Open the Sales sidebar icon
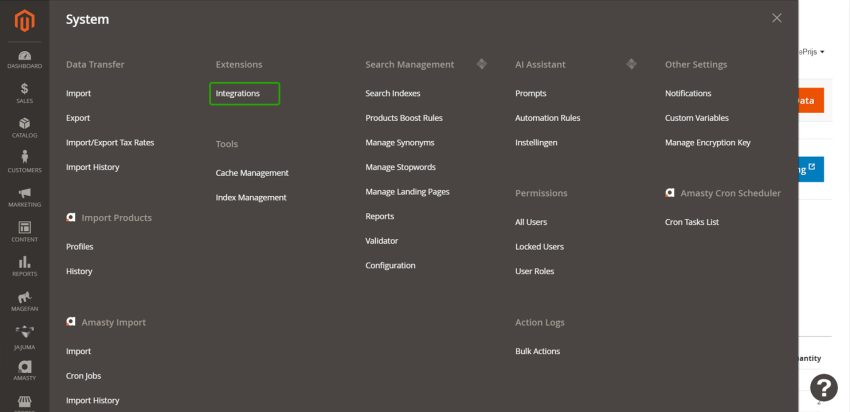Viewport: 850px width, 412px height. tap(24, 93)
